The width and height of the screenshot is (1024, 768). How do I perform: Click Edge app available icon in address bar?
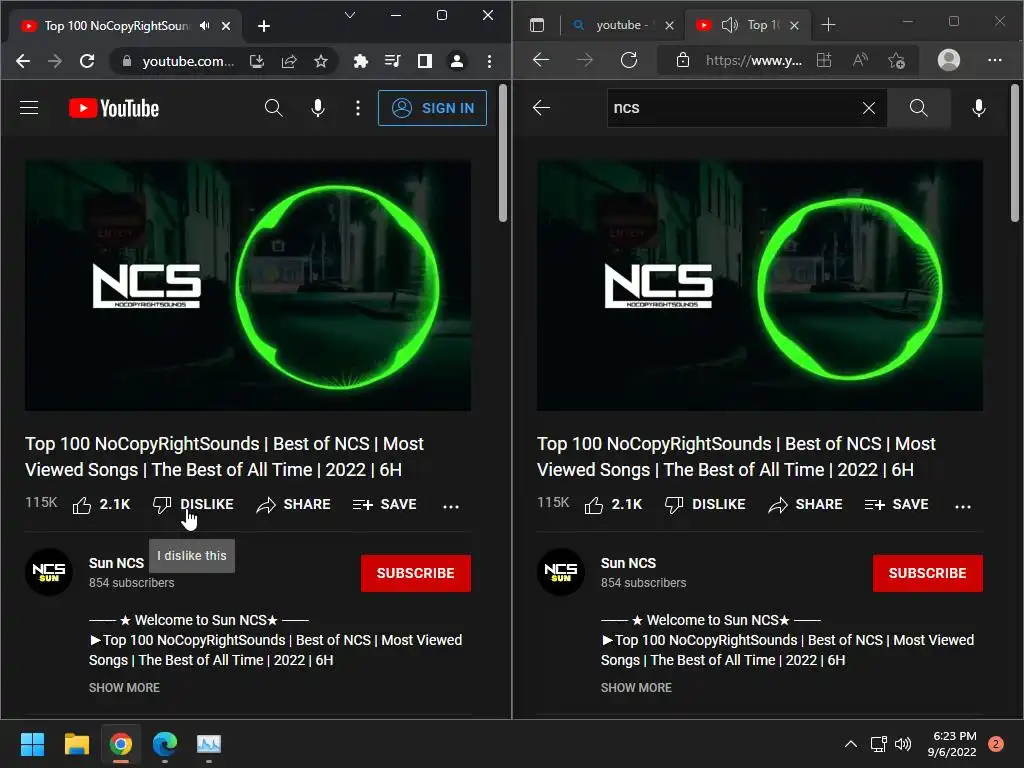pos(824,60)
